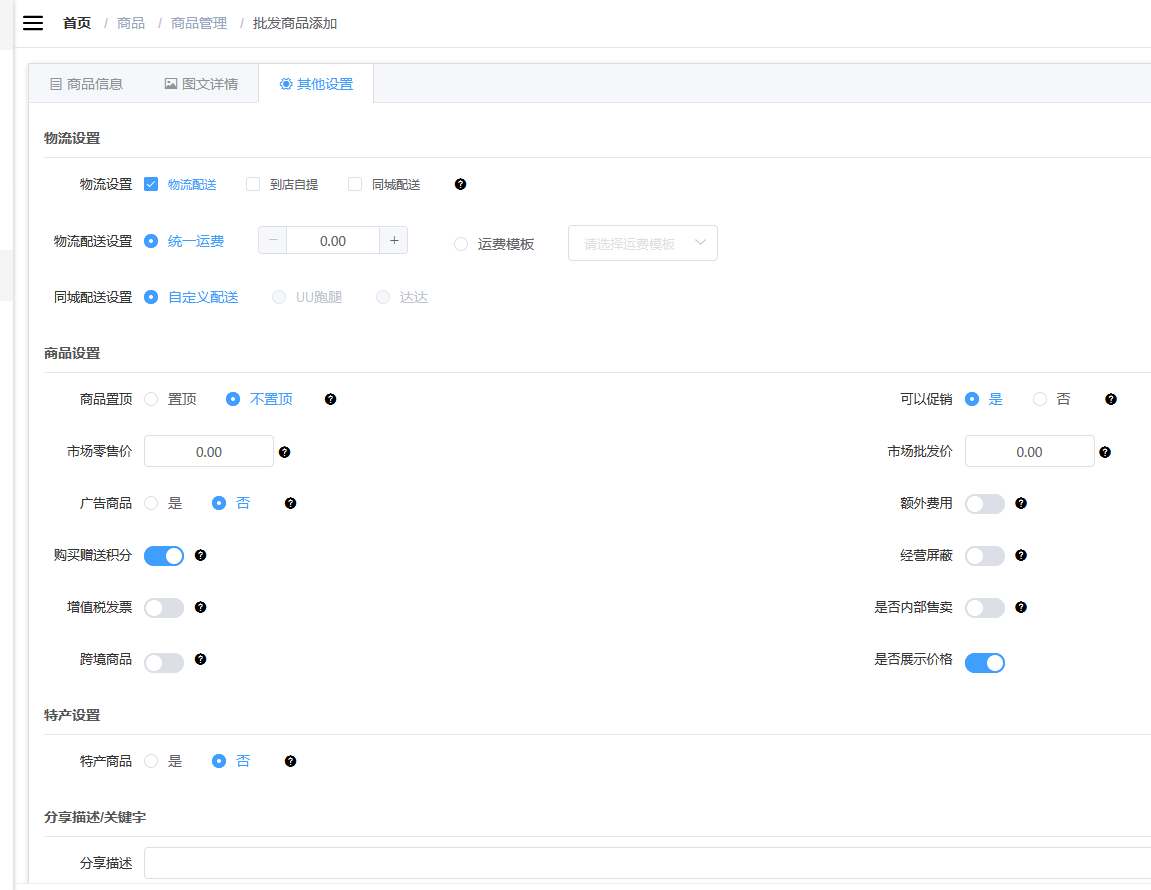This screenshot has width=1151, height=890.
Task: Enable 额外费用 switch
Action: coord(984,504)
